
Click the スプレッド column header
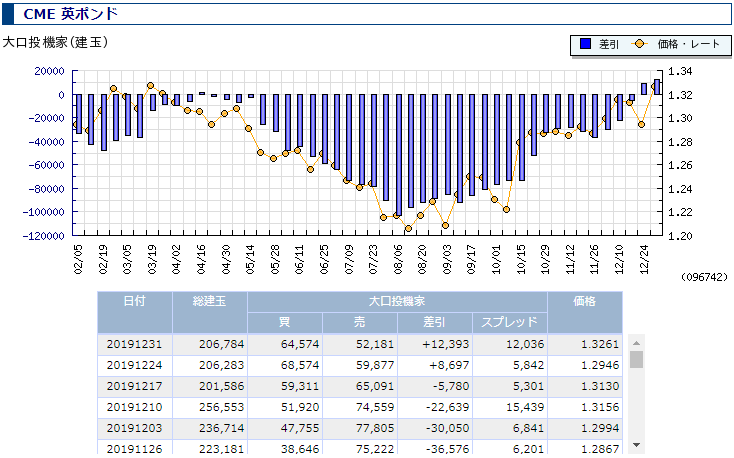[x=509, y=322]
